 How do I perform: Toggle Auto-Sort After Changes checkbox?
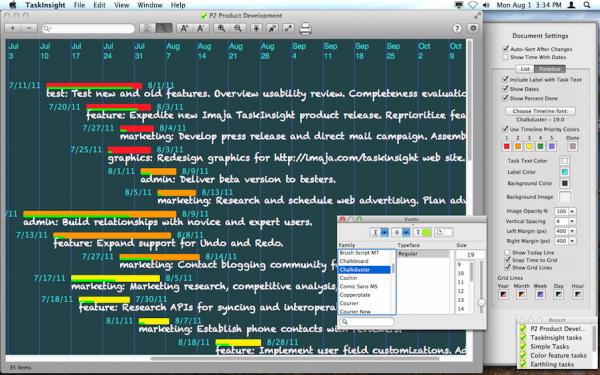point(505,49)
